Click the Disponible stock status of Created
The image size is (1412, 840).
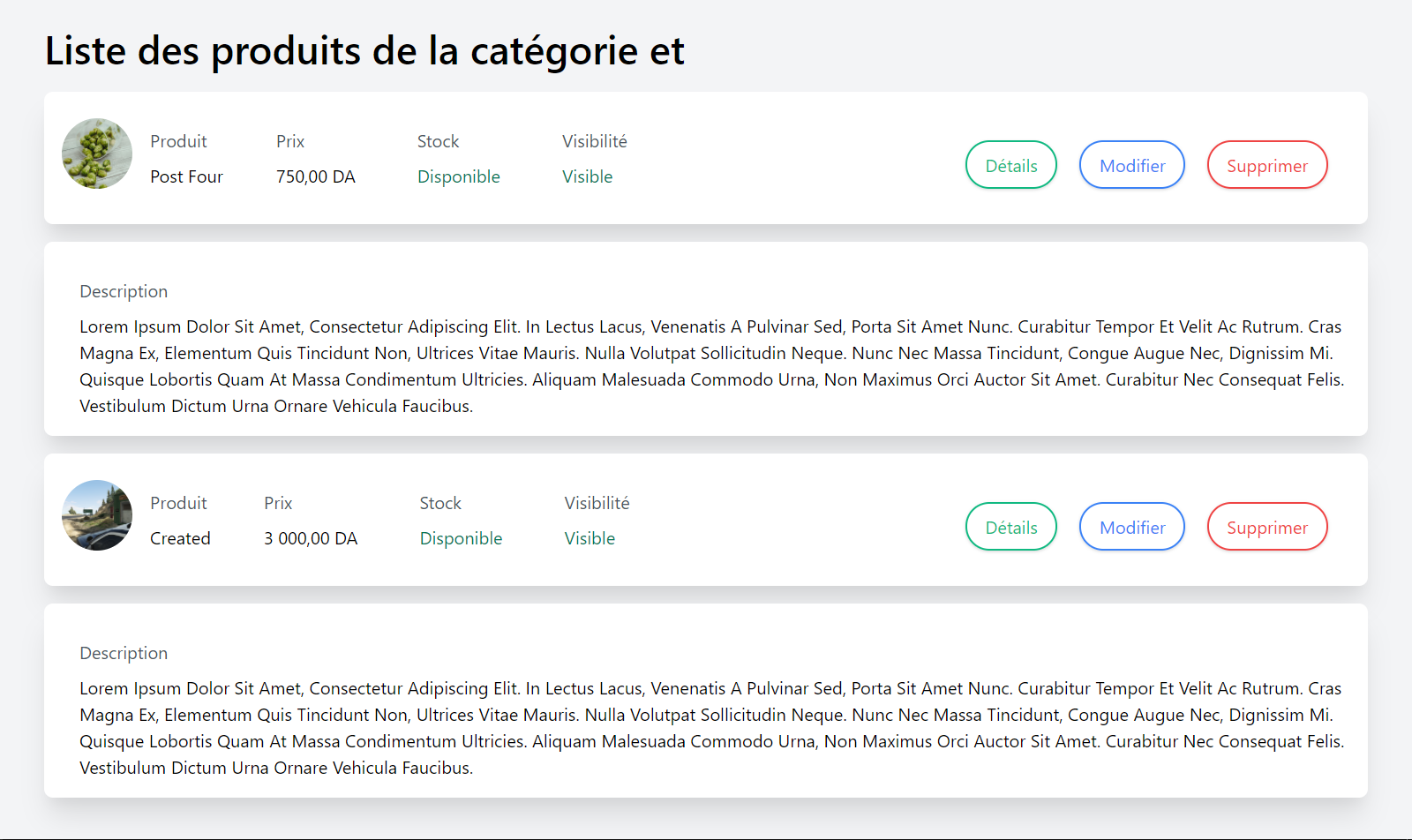point(461,538)
